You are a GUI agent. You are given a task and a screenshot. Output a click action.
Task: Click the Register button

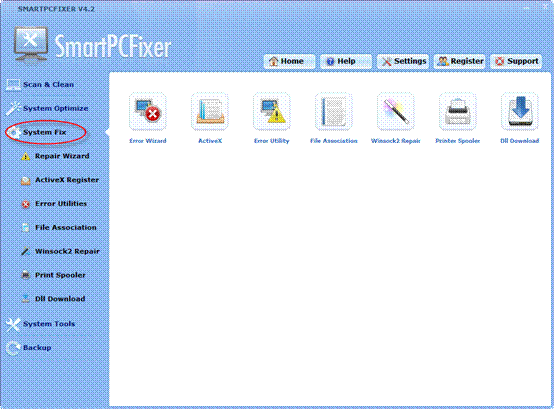(x=459, y=61)
